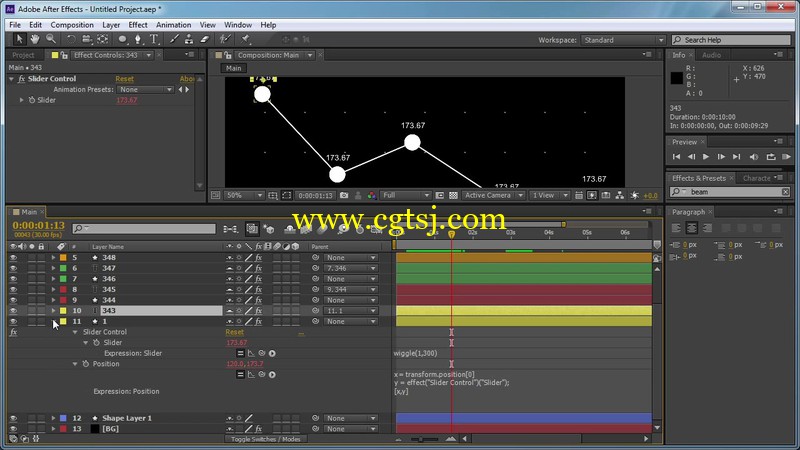Screen dimensions: 800x450
Task: Hide layer 348 with its eye icon
Action: click(13, 258)
